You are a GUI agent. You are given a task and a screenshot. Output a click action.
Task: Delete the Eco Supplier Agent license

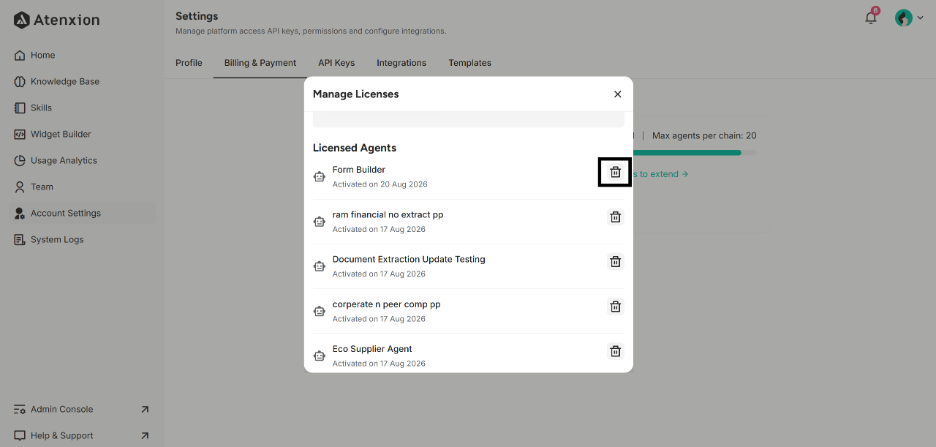point(615,352)
